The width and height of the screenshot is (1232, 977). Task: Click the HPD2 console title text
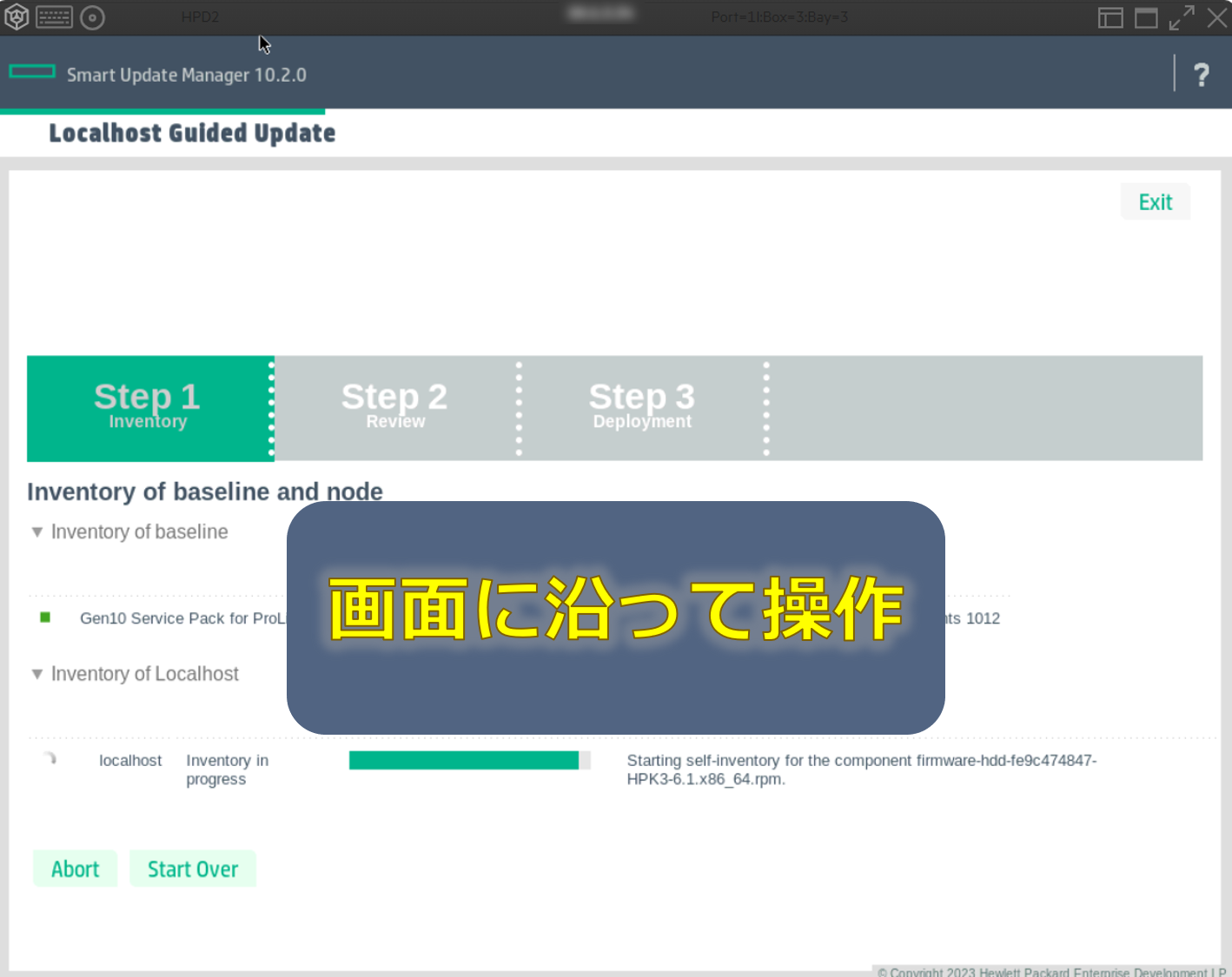pyautogui.click(x=201, y=17)
